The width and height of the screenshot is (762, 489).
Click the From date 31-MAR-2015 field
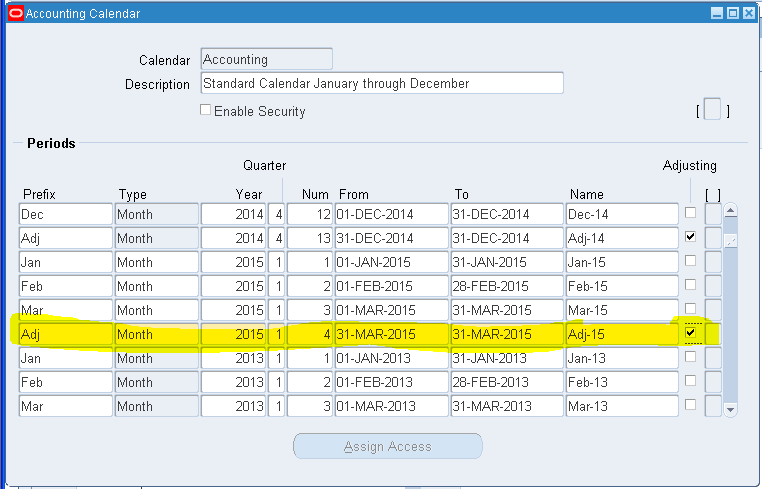tap(391, 334)
